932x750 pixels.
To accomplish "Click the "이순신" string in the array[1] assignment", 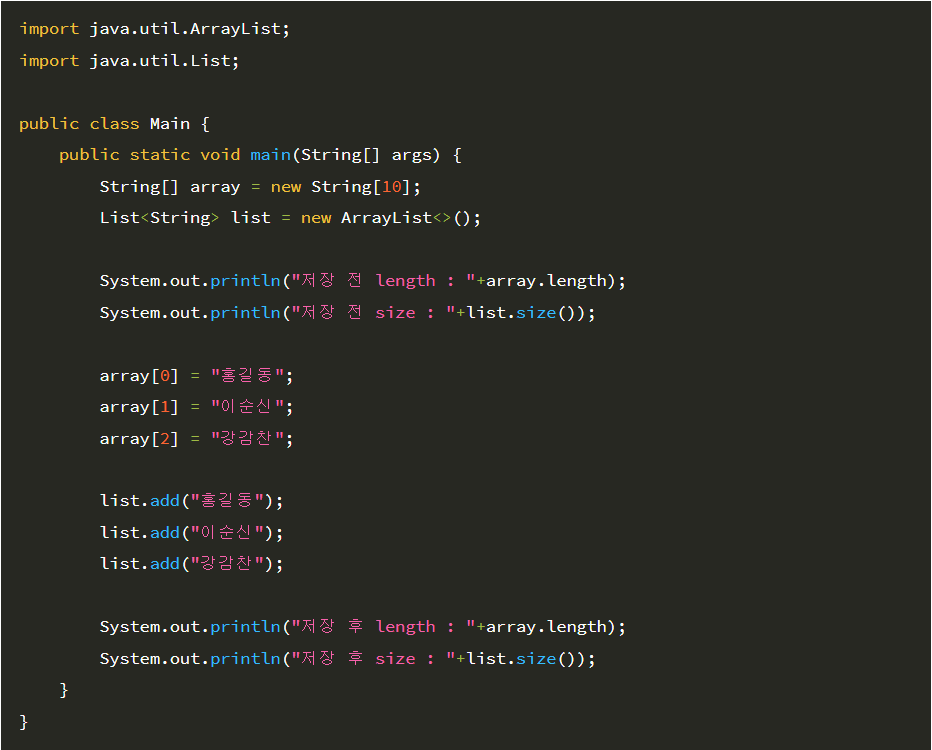I will pos(247,406).
